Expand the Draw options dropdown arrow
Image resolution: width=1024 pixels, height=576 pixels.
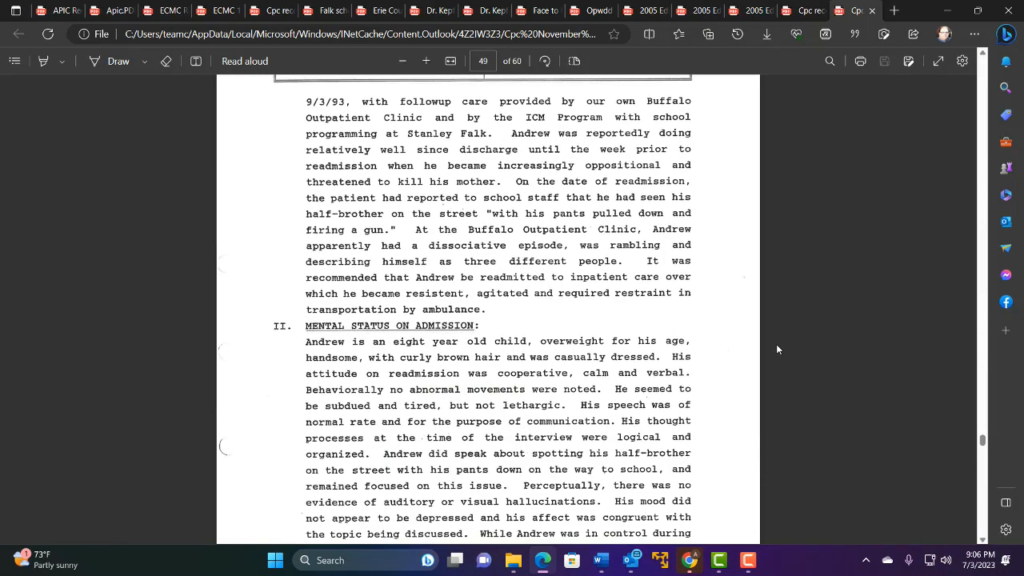(x=144, y=61)
